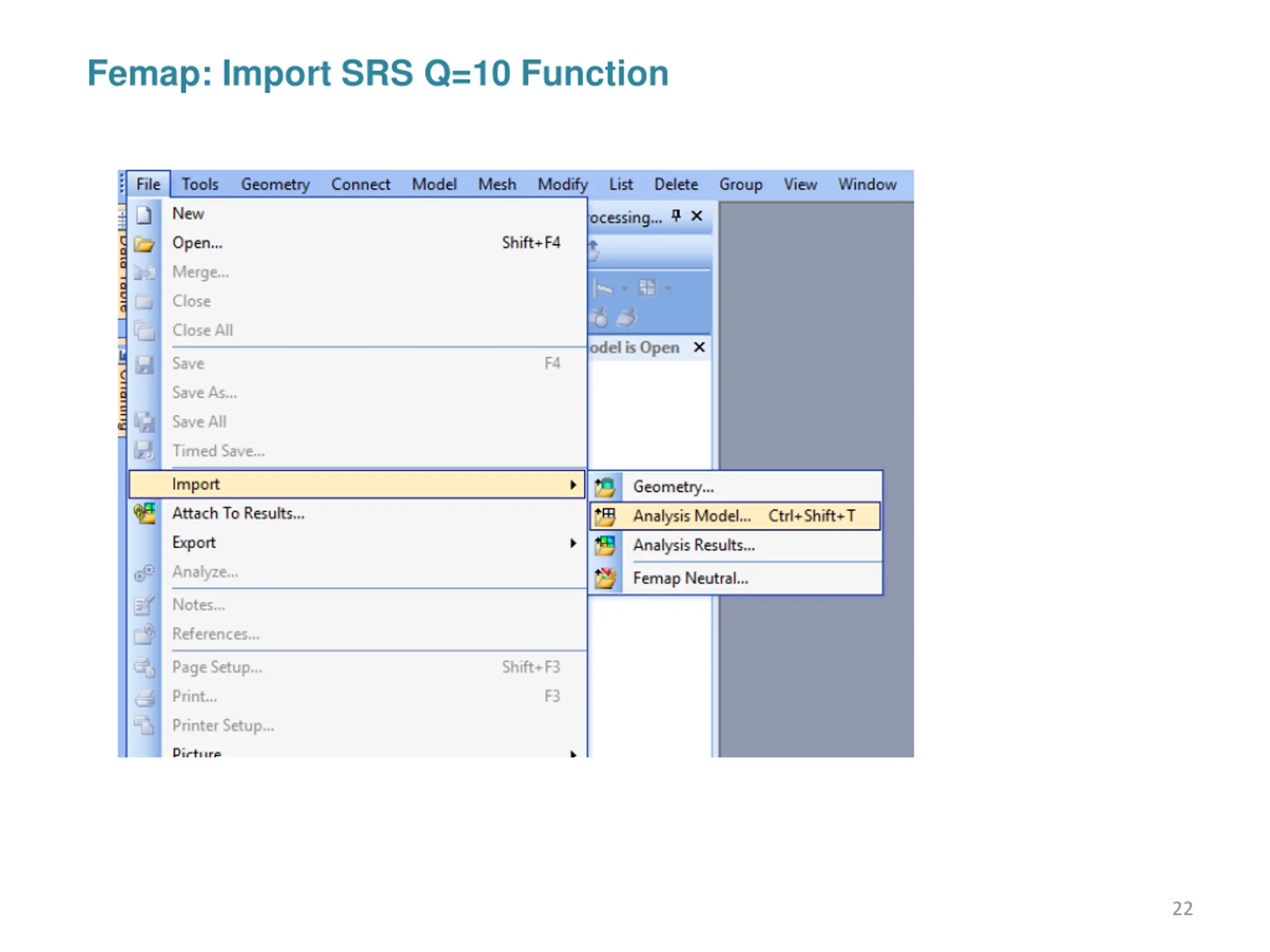Click the Import Geometry icon
The height and width of the screenshot is (952, 1270).
(605, 487)
